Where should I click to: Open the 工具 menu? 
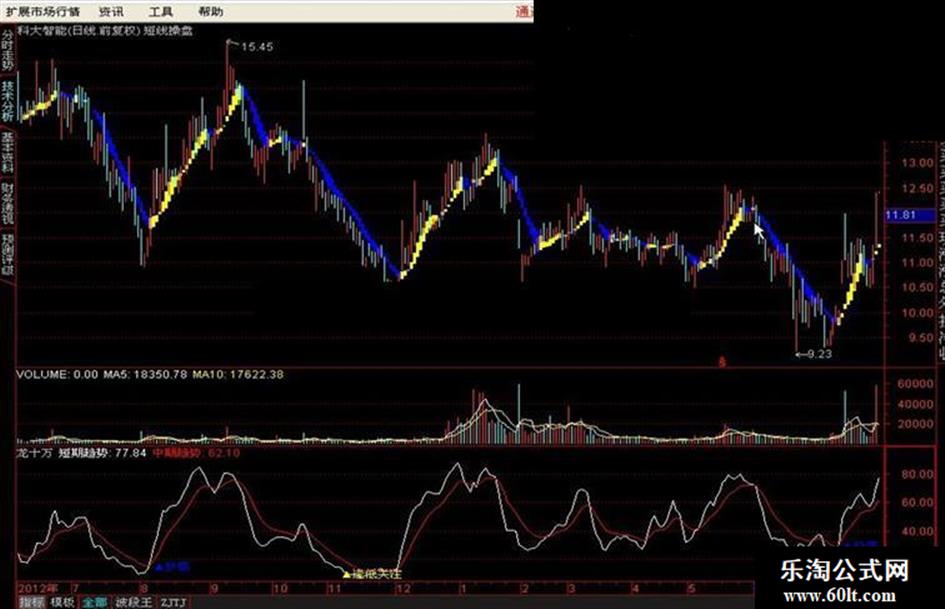tap(160, 11)
